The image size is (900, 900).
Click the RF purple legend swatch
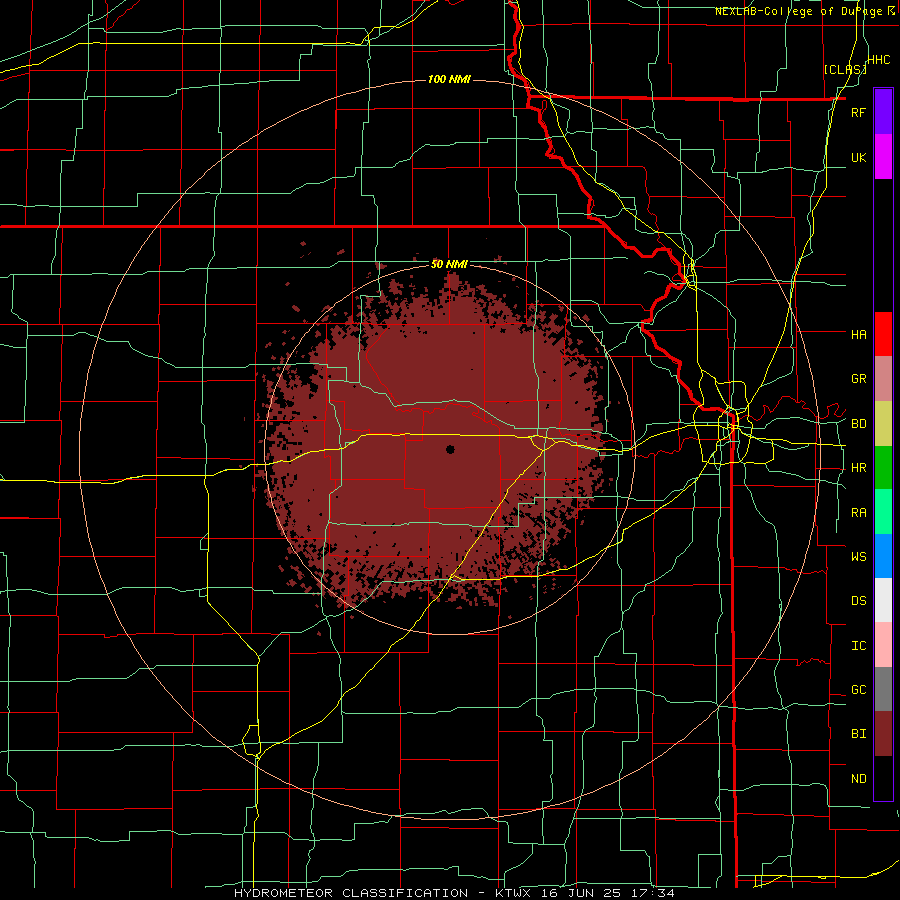[x=883, y=112]
